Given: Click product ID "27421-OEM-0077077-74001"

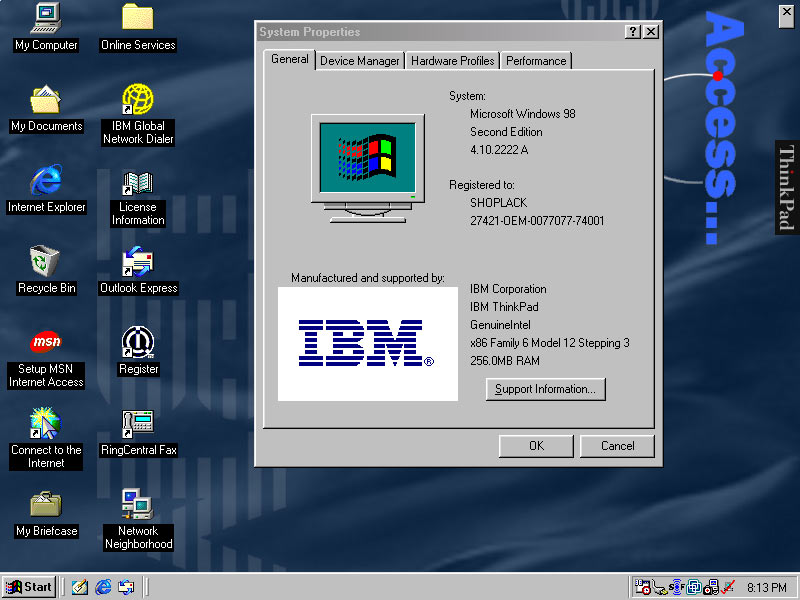Looking at the screenshot, I should 537,221.
